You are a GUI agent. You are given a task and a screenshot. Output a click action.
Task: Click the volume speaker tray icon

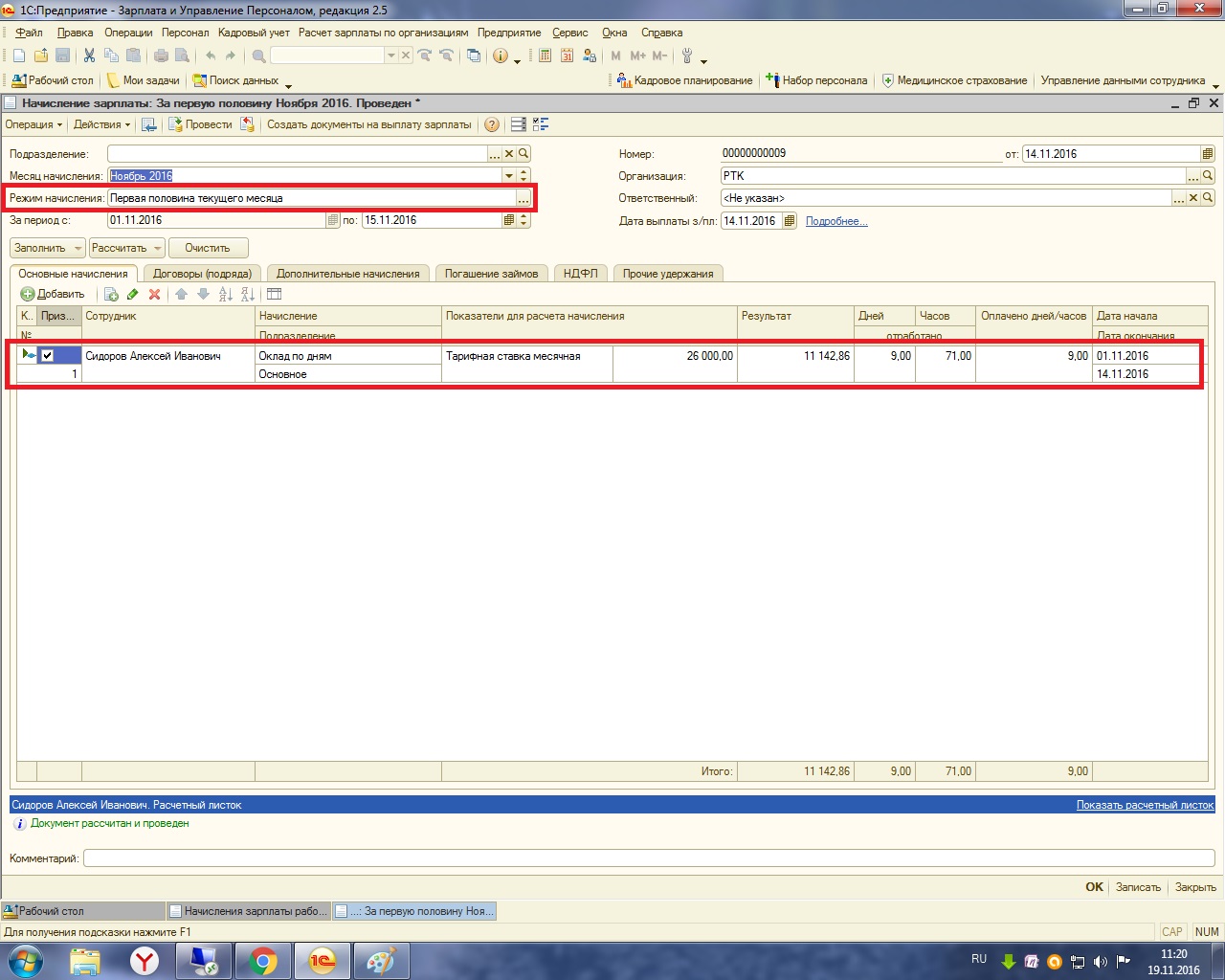pos(1101,961)
